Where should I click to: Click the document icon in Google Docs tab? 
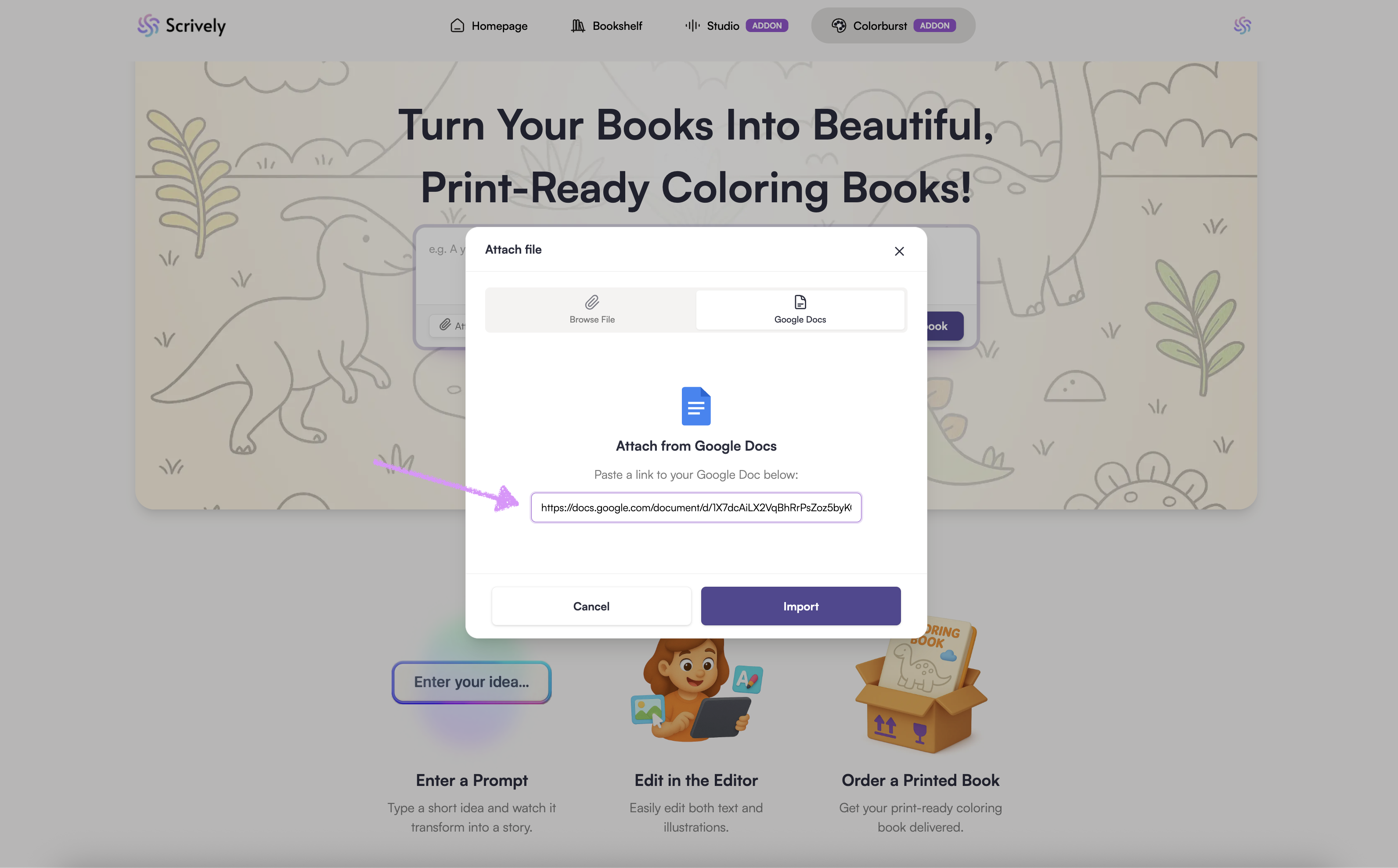(x=800, y=302)
